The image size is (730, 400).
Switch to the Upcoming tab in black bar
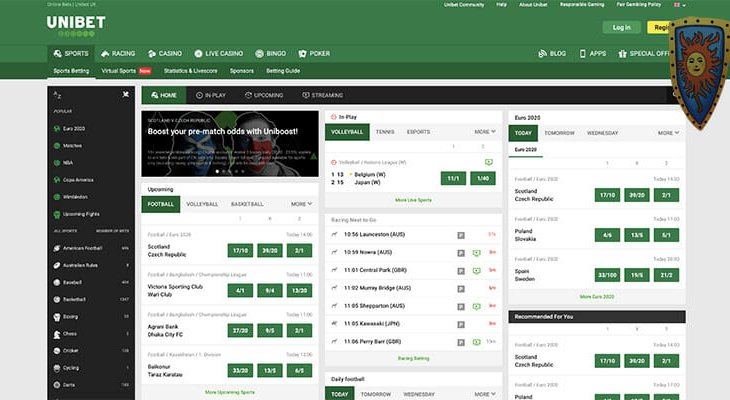(x=264, y=95)
